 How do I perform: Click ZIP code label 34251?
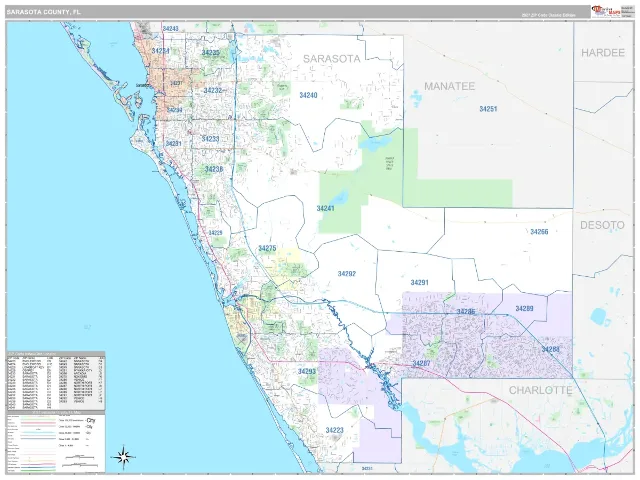click(488, 109)
